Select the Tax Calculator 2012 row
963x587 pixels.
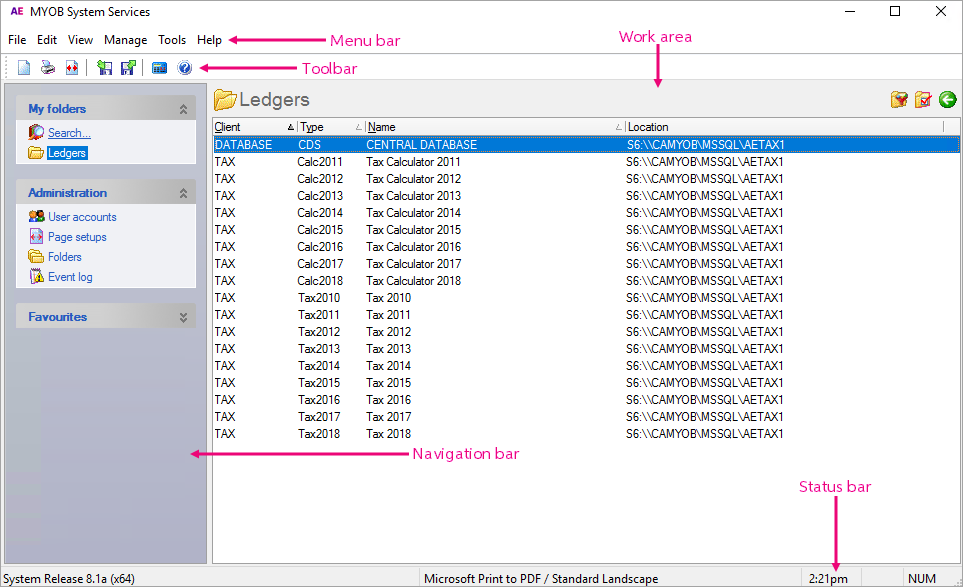(587, 179)
